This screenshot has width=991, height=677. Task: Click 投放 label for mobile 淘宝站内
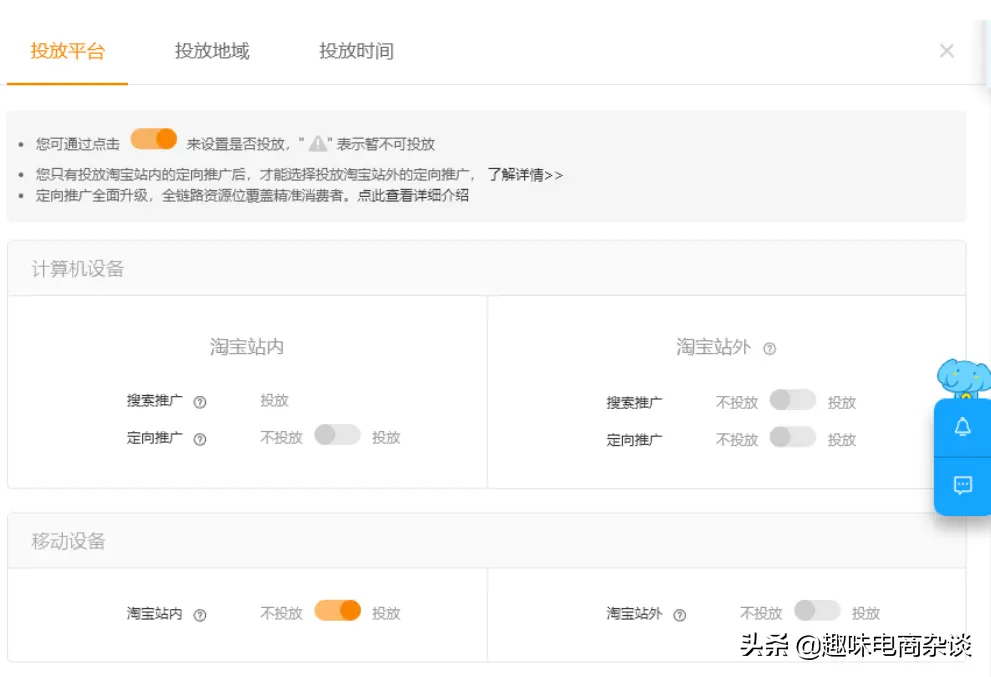386,613
